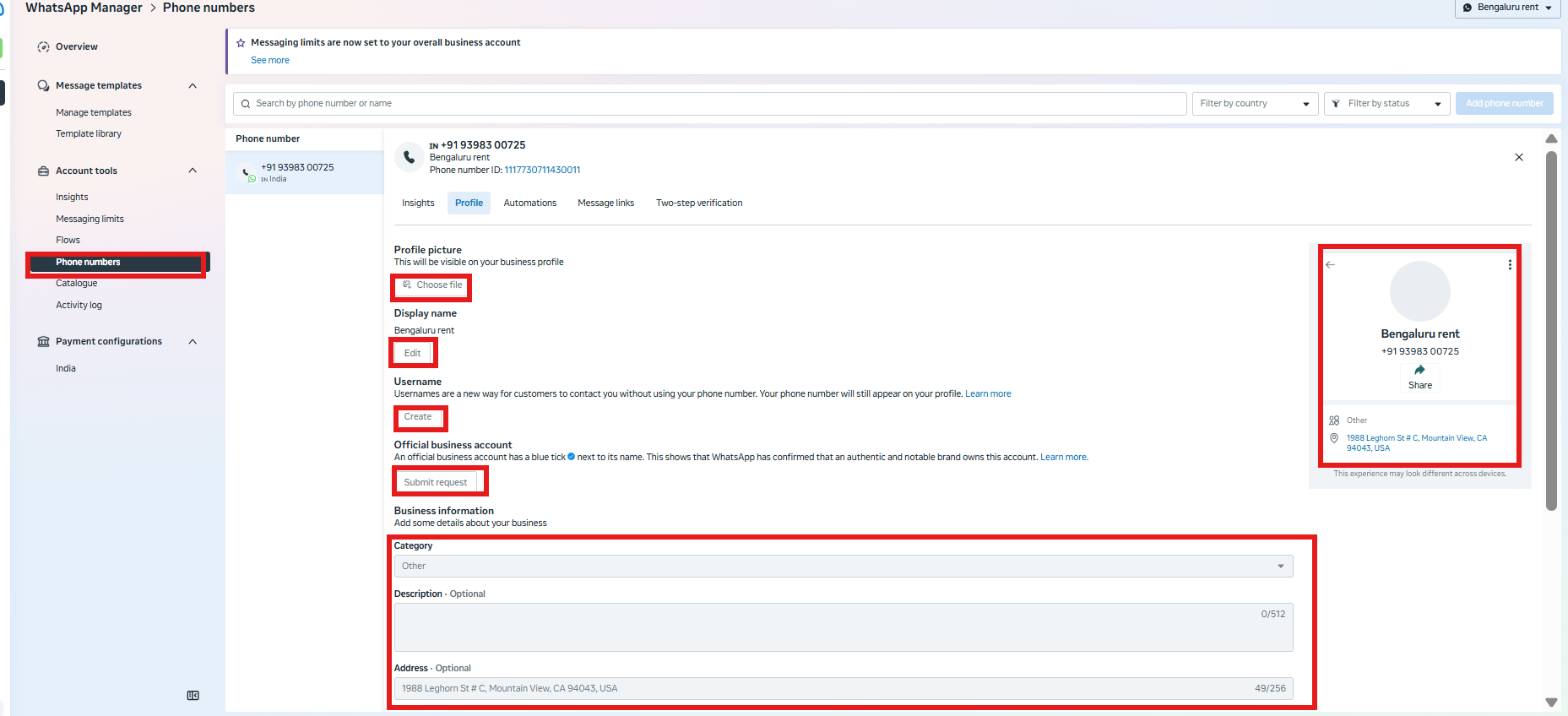Click the search magnifier icon
Image resolution: width=1568 pixels, height=716 pixels.
[x=246, y=104]
